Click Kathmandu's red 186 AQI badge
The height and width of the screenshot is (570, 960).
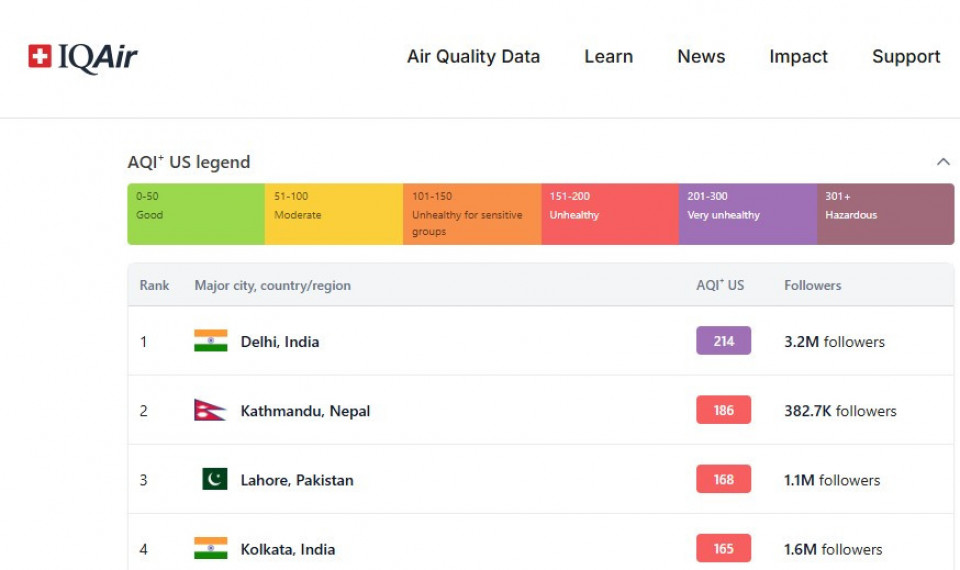click(x=723, y=410)
